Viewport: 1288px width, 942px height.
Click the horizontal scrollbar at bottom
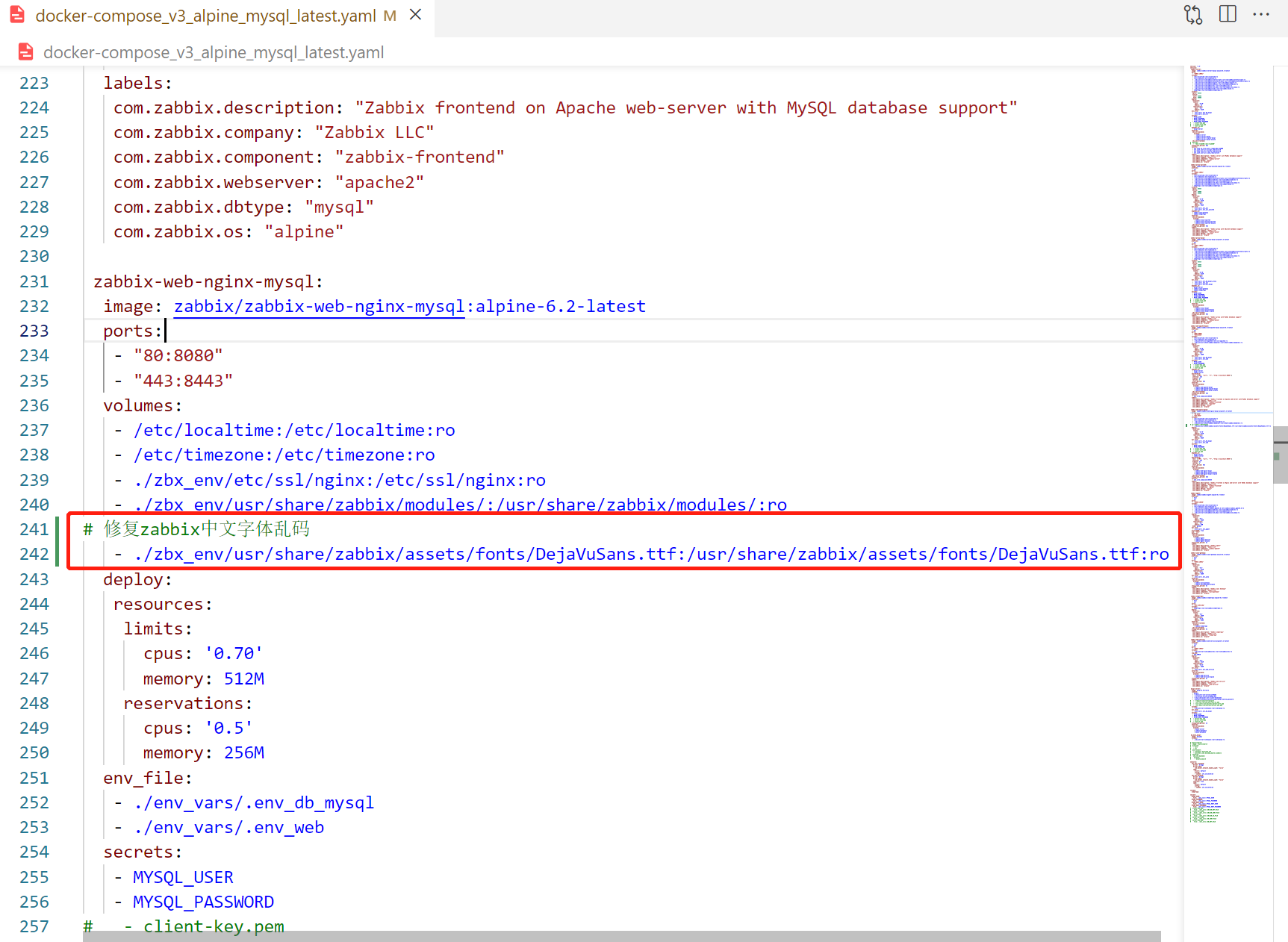coord(621,936)
